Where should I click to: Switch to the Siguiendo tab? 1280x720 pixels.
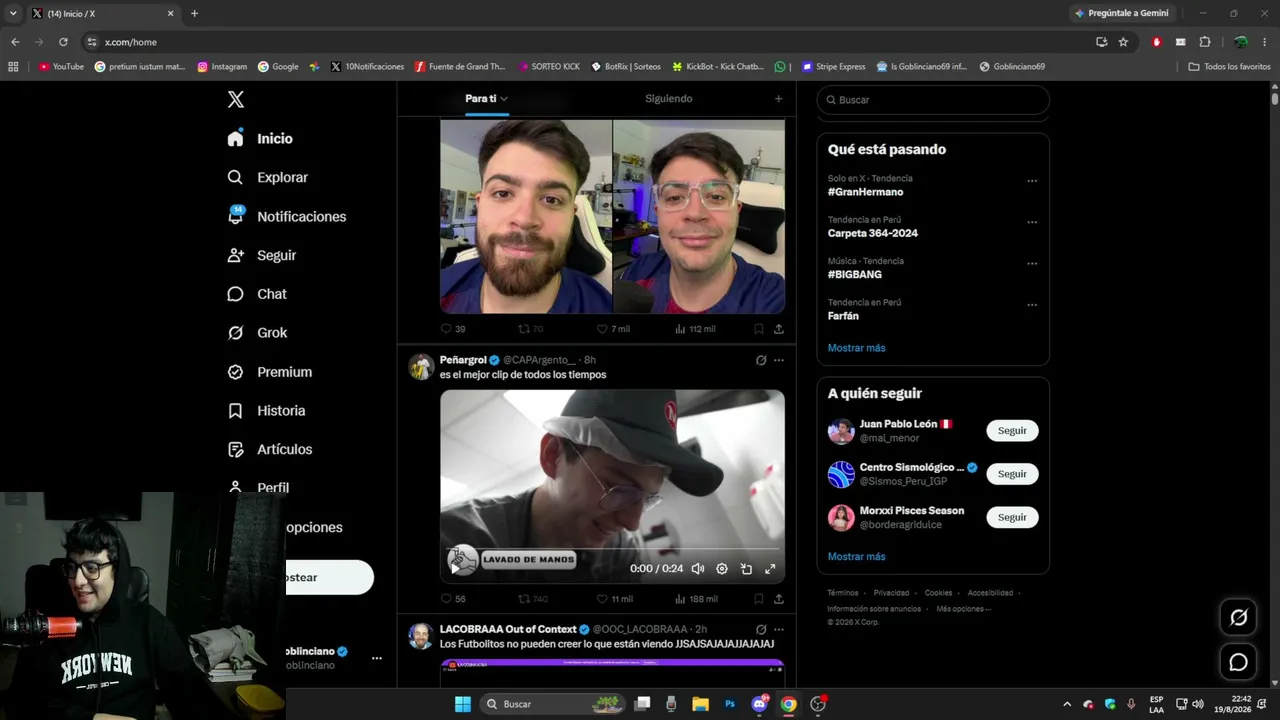click(x=669, y=99)
